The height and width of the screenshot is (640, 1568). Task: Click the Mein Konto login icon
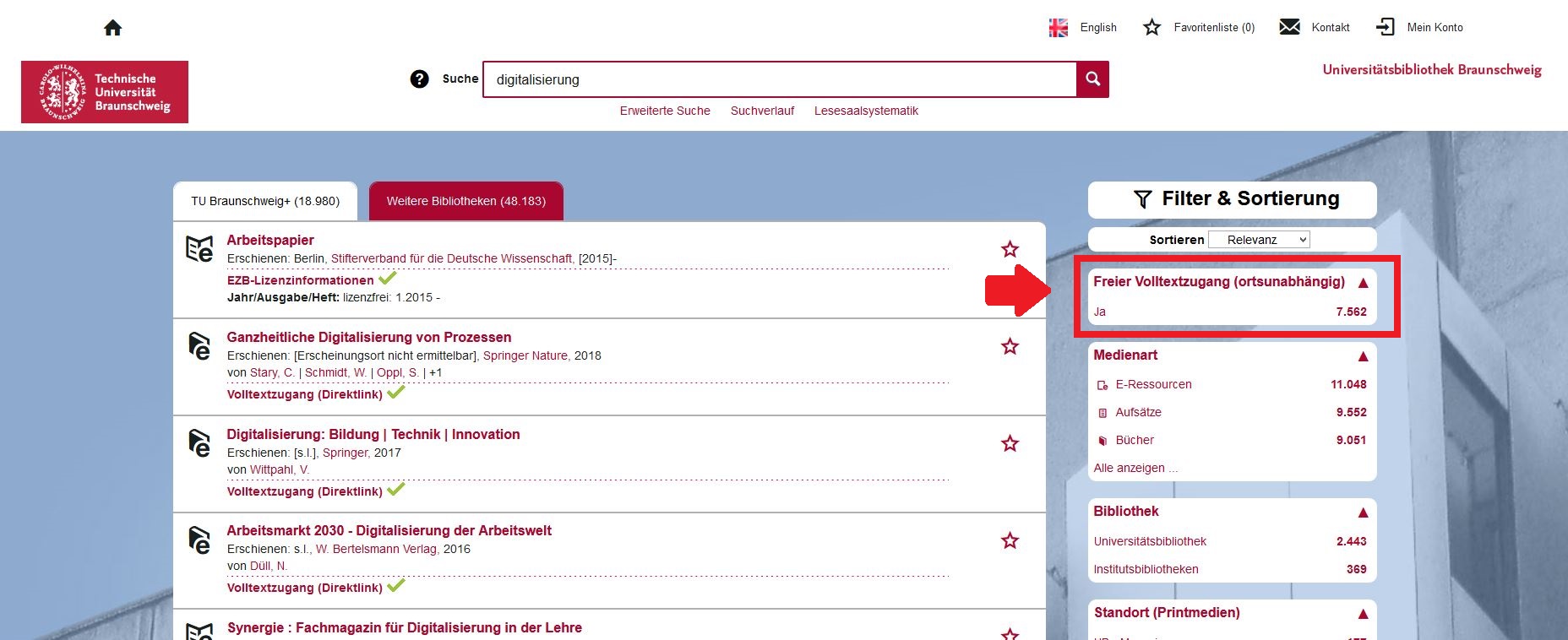click(x=1386, y=27)
